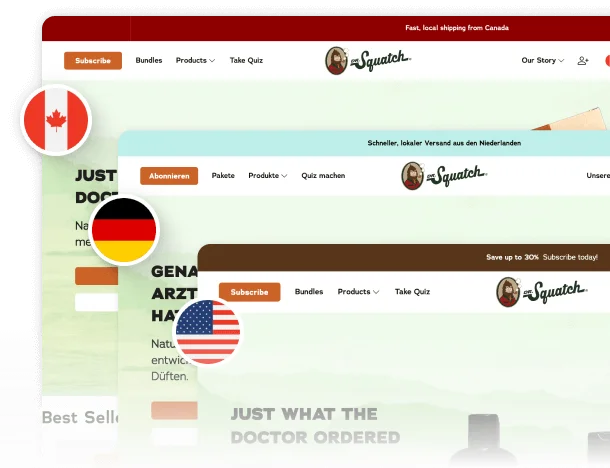Click 'Subscribe today!' link in brown banner

pos(570,257)
